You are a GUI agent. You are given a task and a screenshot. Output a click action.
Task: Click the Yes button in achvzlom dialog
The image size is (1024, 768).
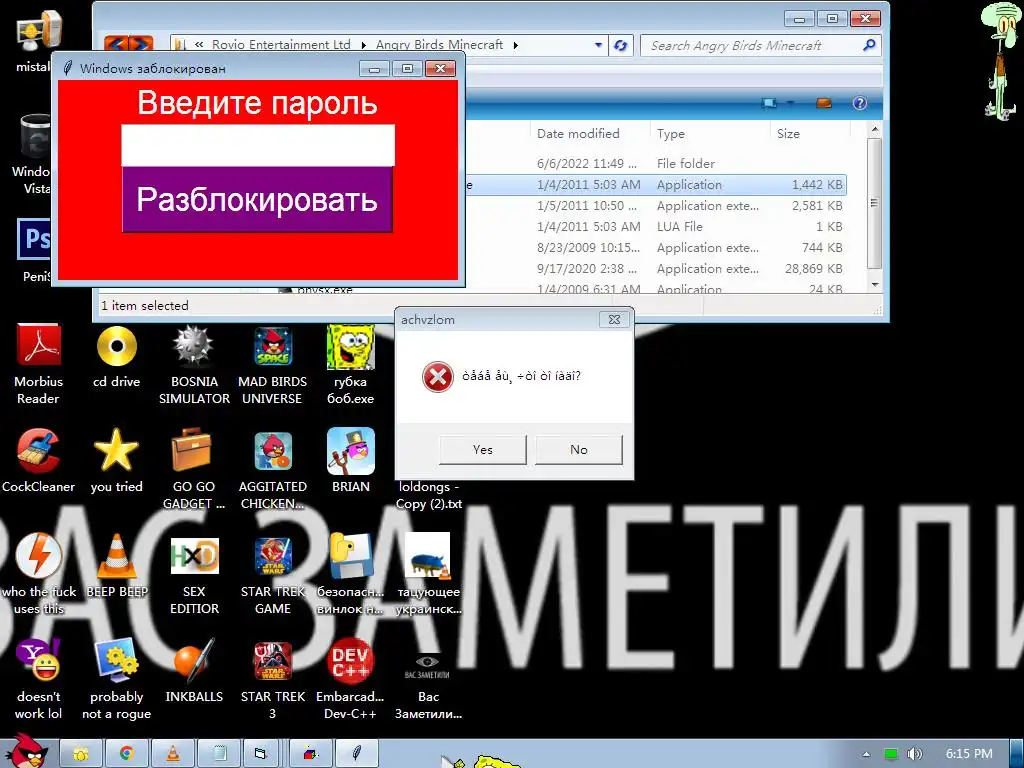(x=483, y=449)
